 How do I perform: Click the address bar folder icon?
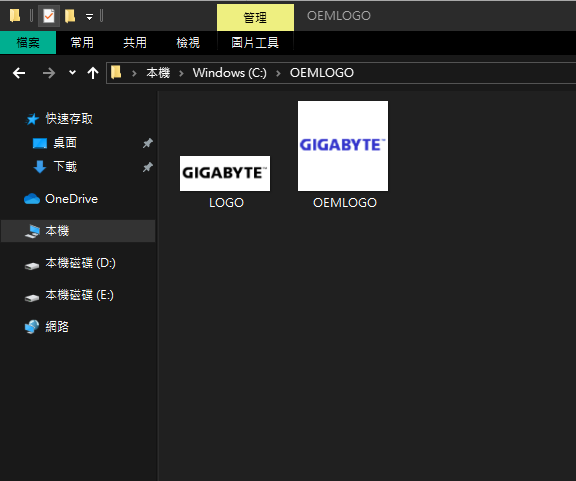[x=116, y=72]
